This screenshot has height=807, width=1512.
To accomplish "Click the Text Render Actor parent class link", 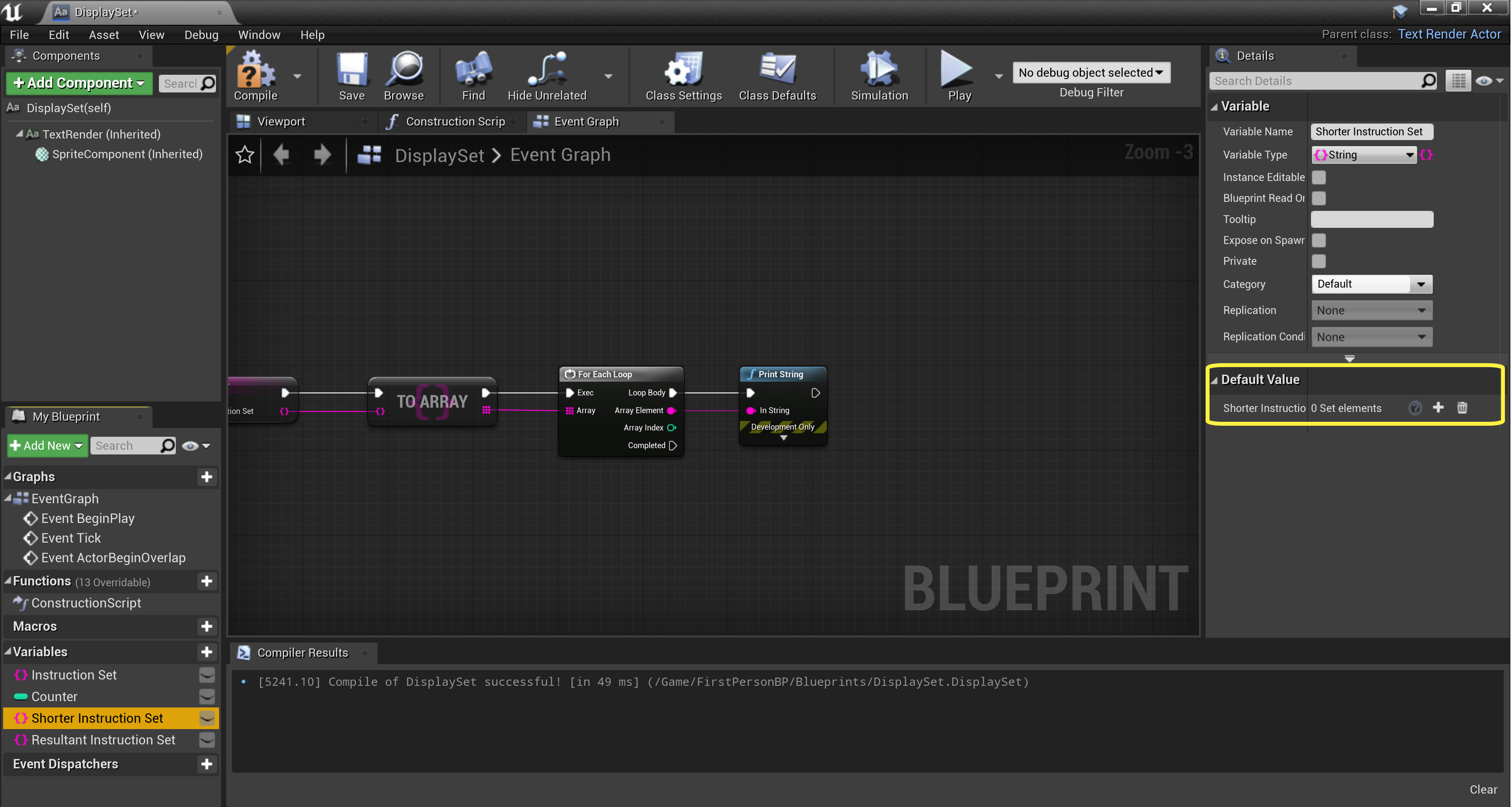I will 1449,34.
